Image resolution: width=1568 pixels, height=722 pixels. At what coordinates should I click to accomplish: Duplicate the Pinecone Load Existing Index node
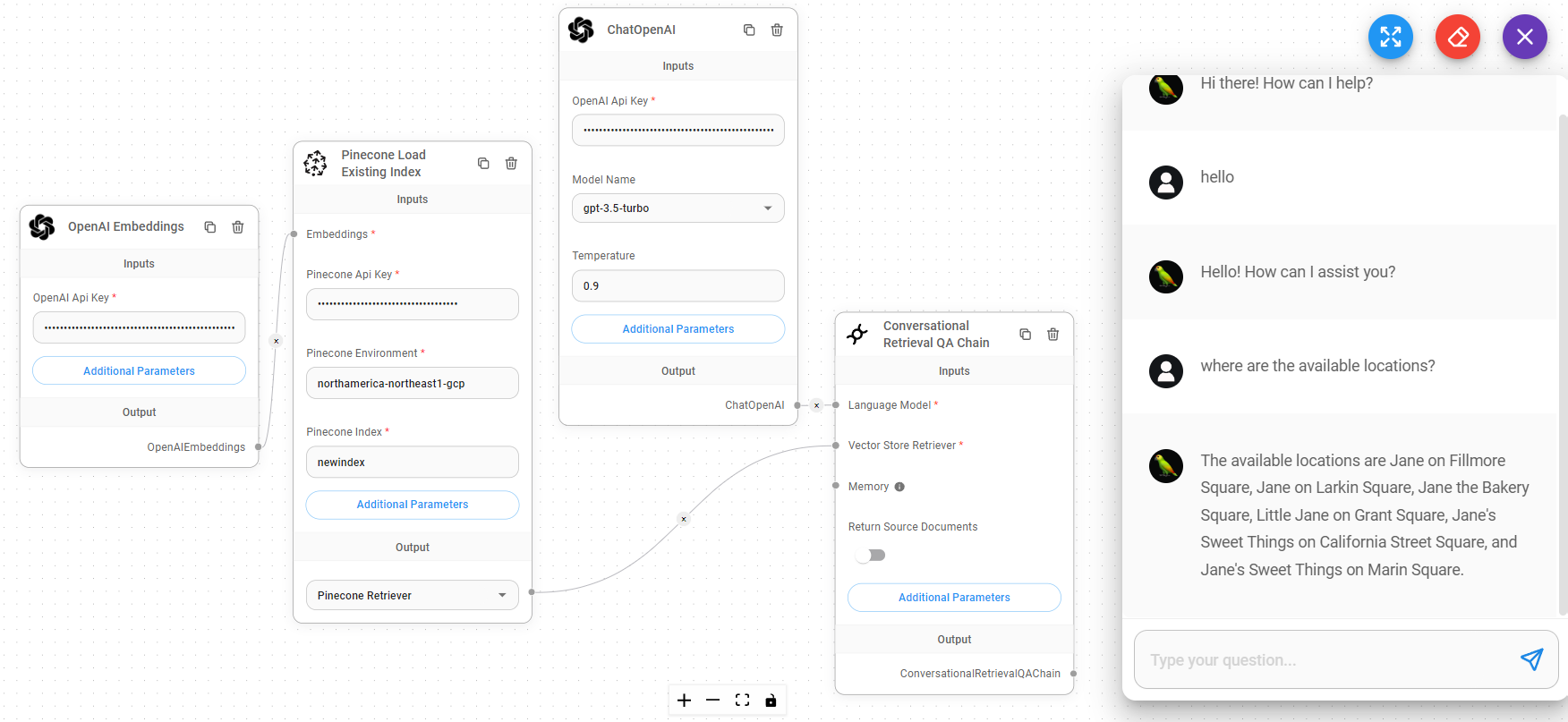pyautogui.click(x=483, y=163)
